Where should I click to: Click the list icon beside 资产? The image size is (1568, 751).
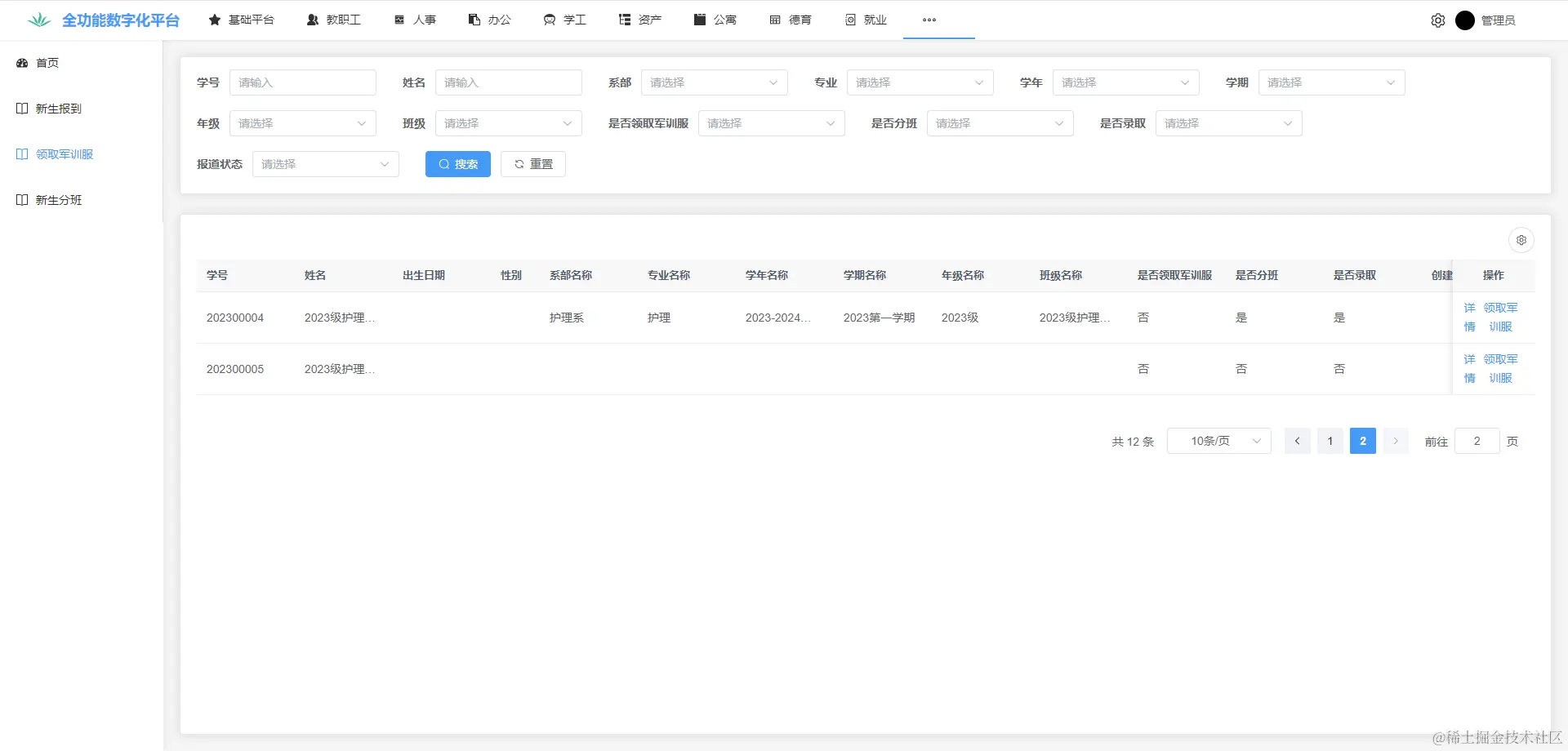[x=625, y=20]
